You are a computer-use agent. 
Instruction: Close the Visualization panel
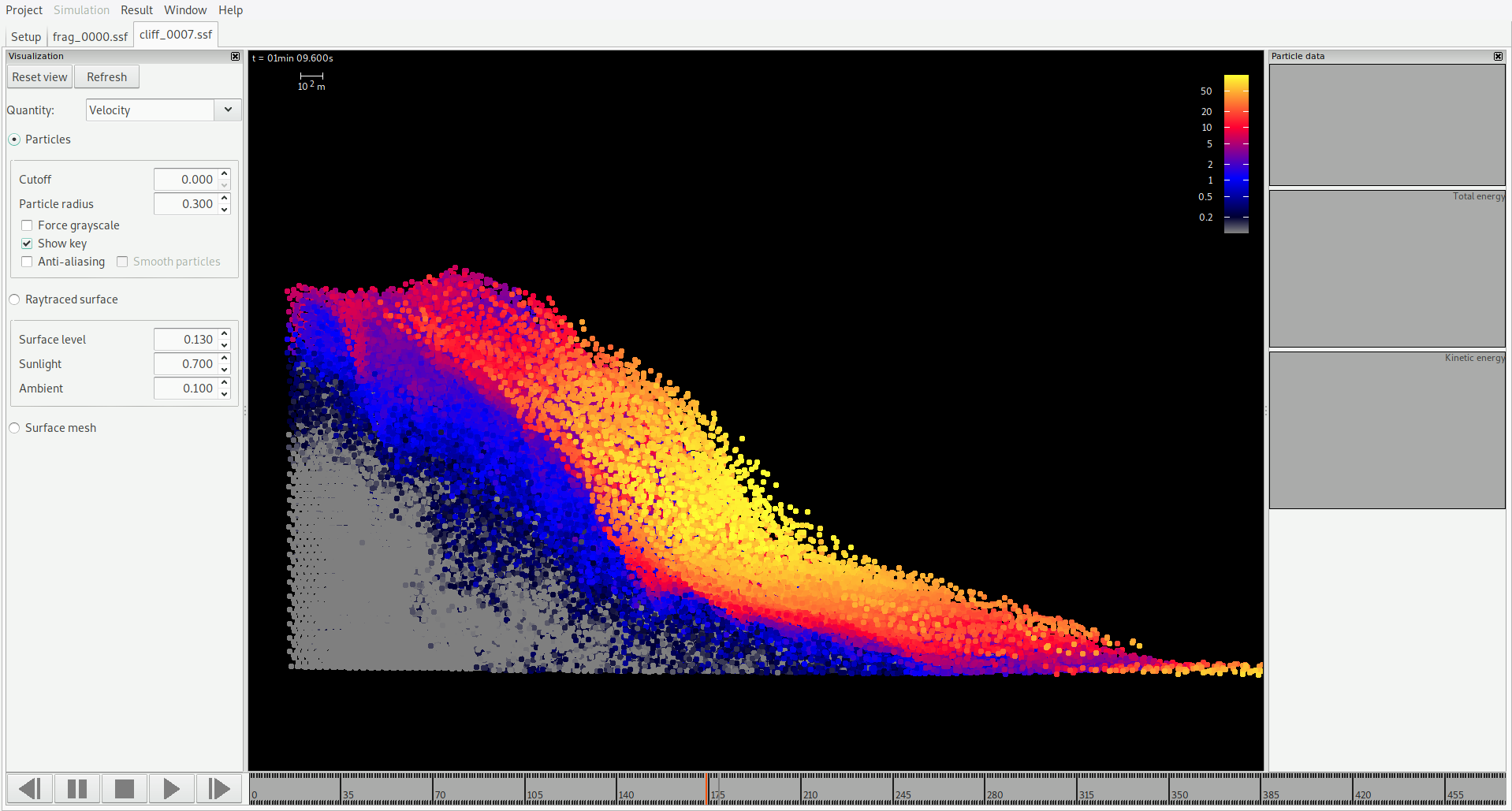click(235, 56)
